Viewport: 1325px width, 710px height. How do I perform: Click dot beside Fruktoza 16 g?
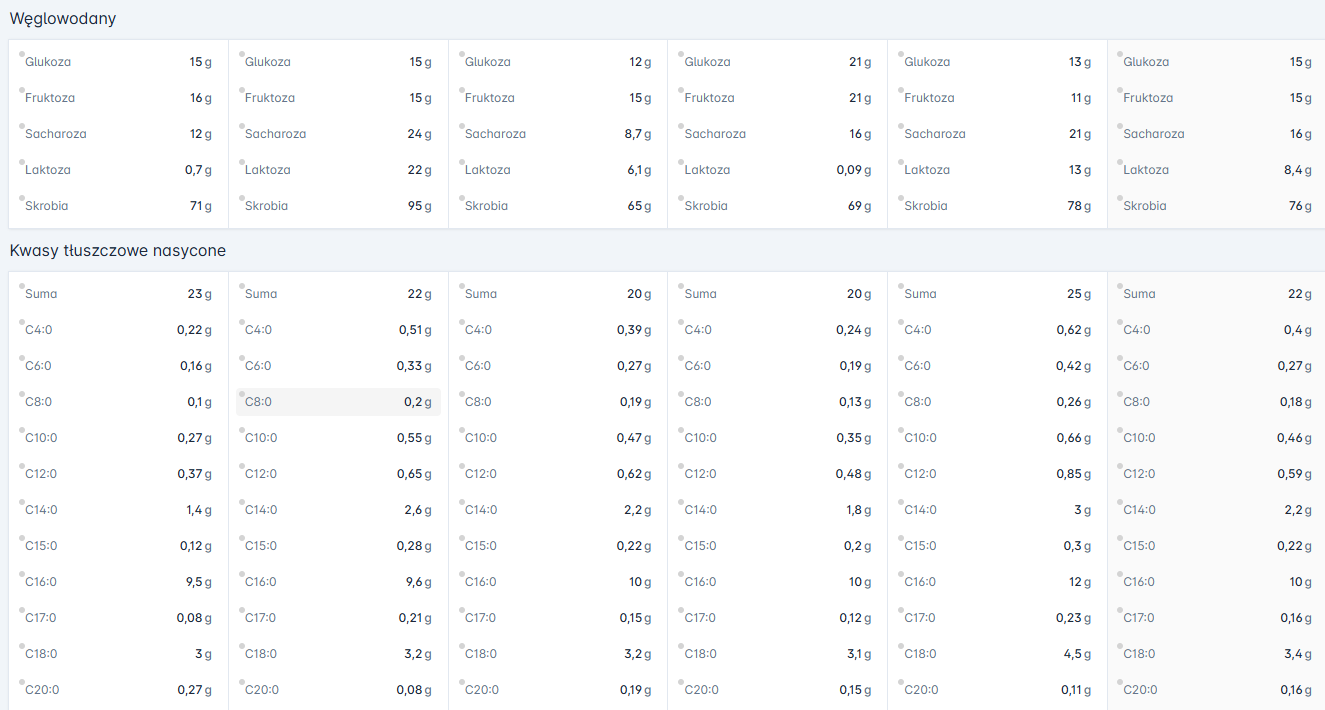[22, 90]
